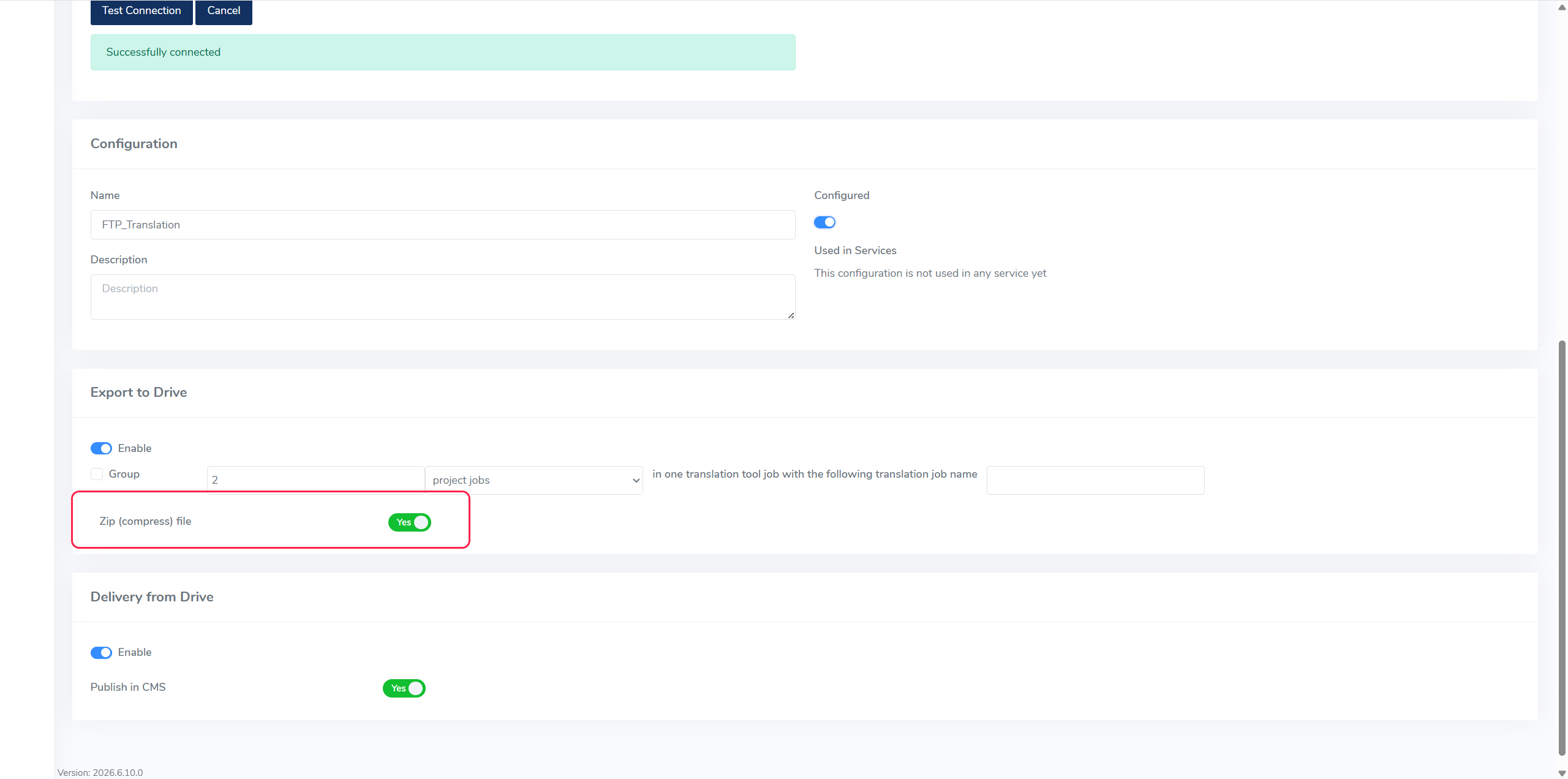Click the vertical scrollbar thumb
Image resolution: width=1568 pixels, height=779 pixels.
[x=1562, y=548]
